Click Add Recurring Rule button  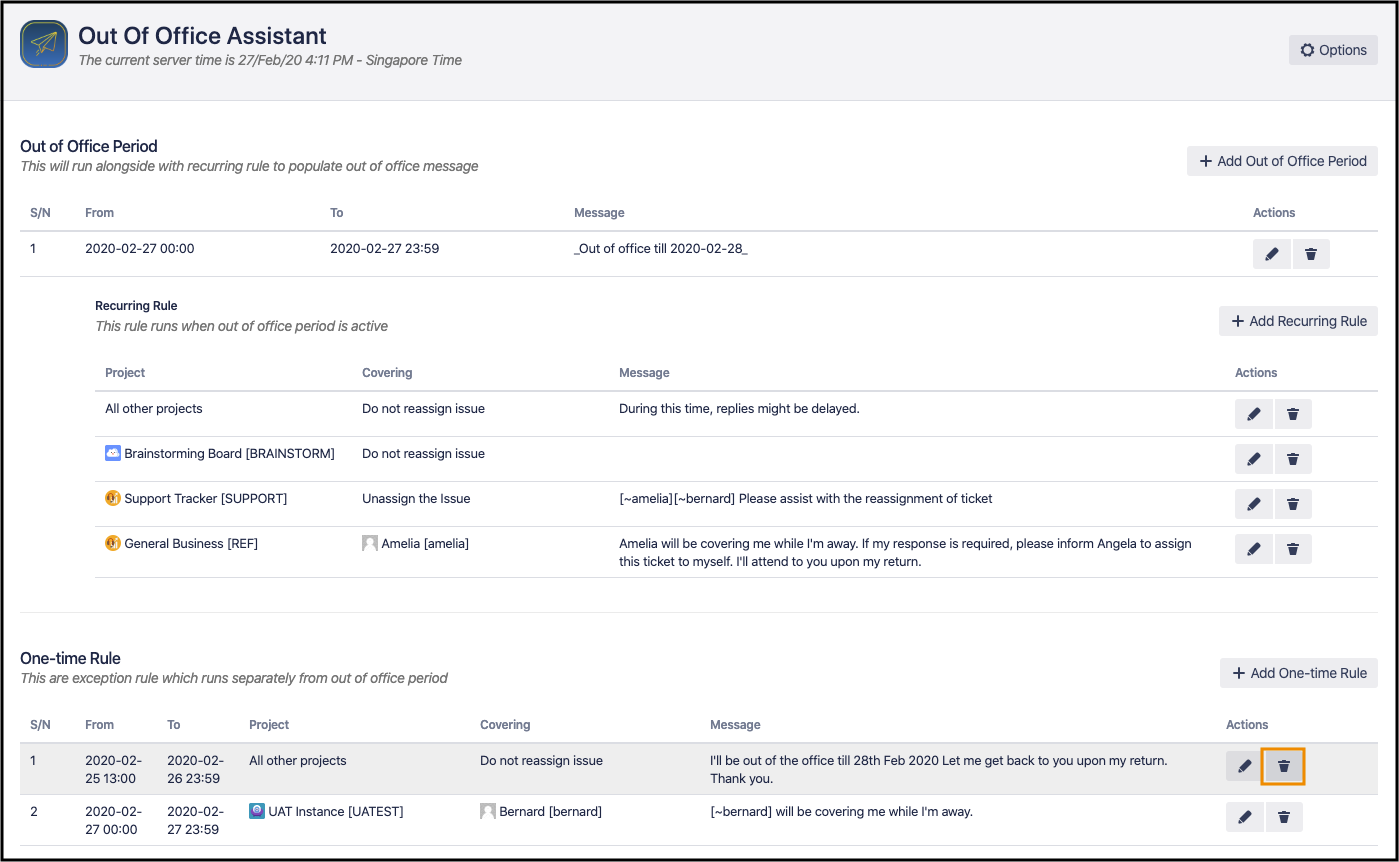[1298, 321]
